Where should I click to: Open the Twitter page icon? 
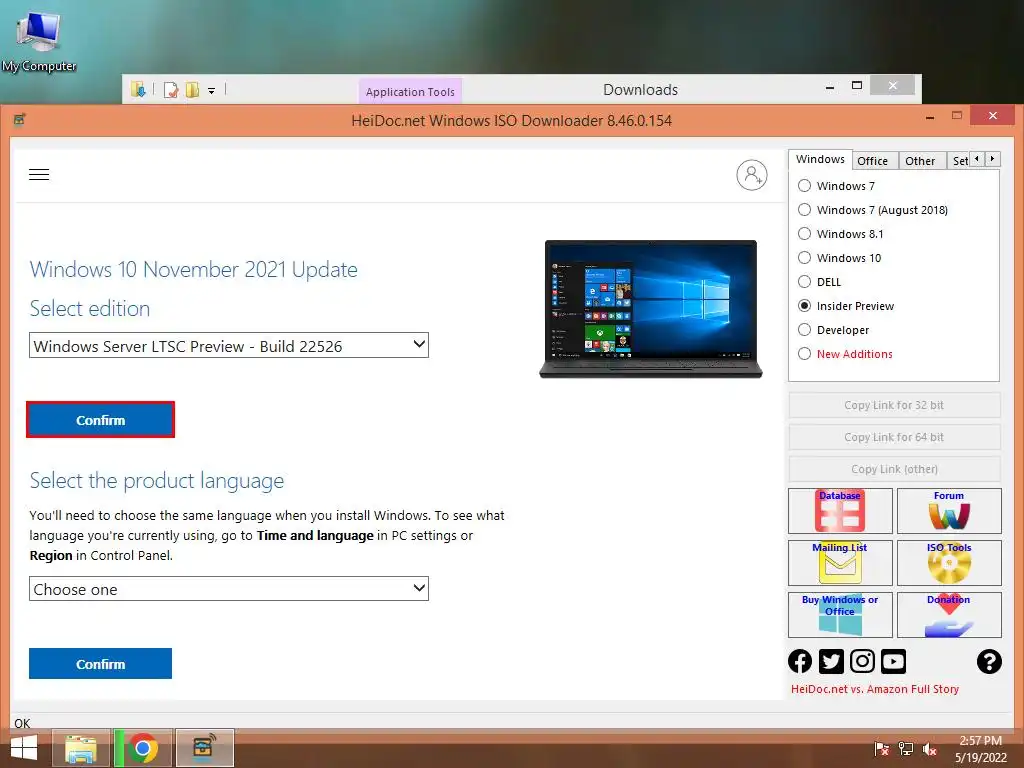coord(831,661)
